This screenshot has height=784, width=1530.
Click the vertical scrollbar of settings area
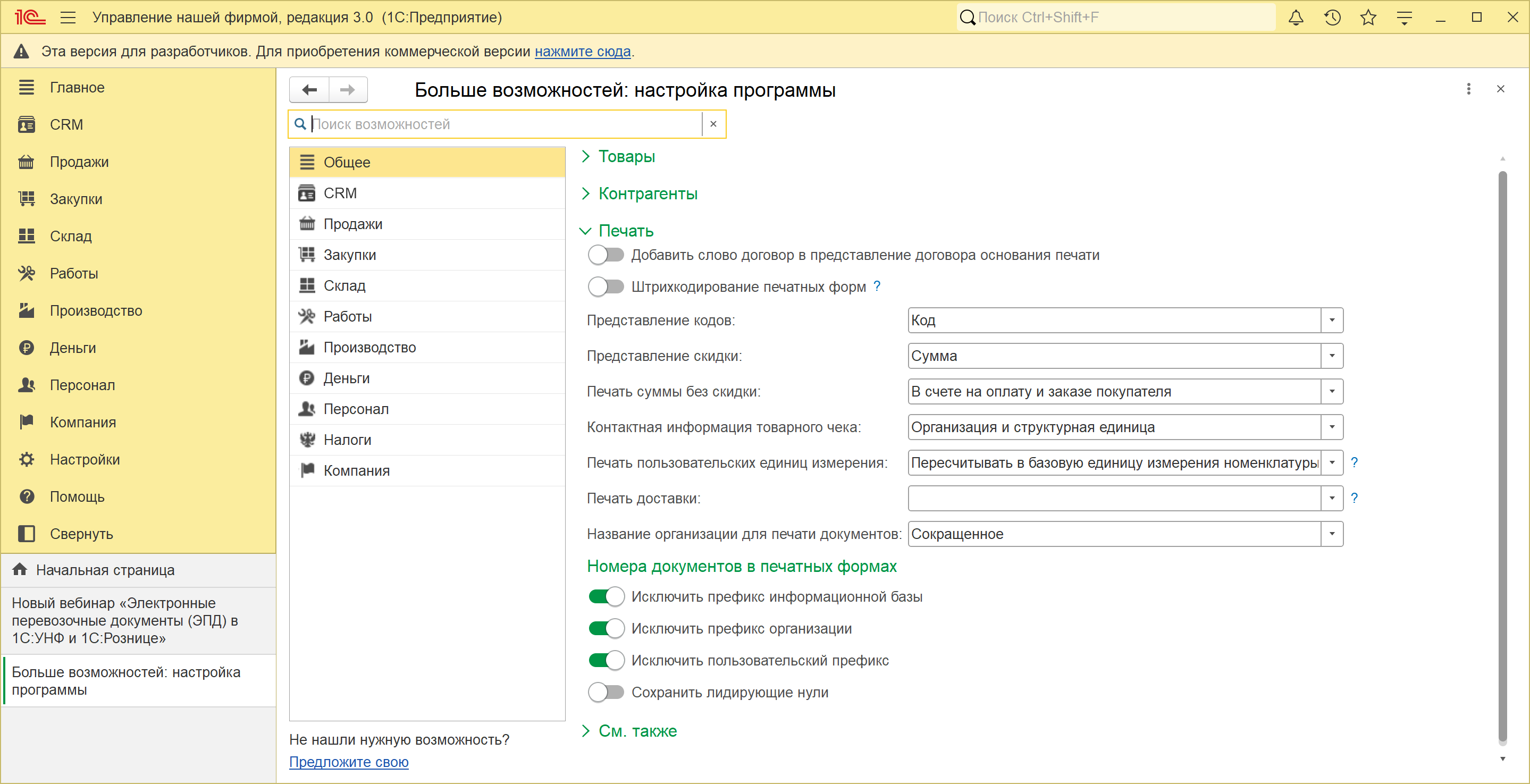point(1503,457)
